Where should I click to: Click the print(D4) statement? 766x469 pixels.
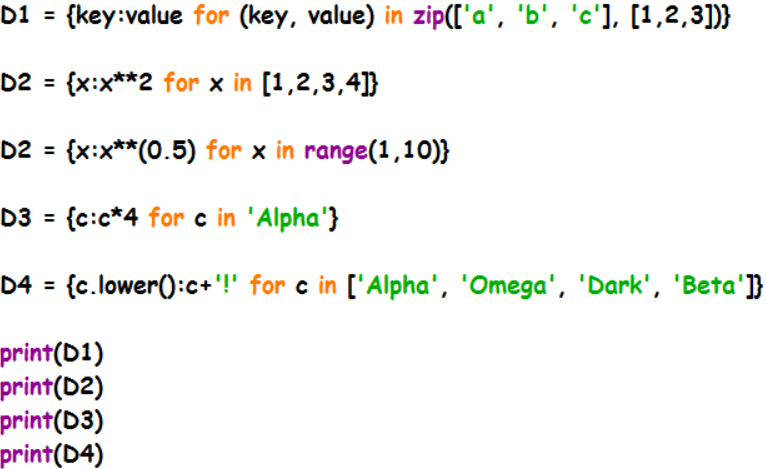(51, 455)
